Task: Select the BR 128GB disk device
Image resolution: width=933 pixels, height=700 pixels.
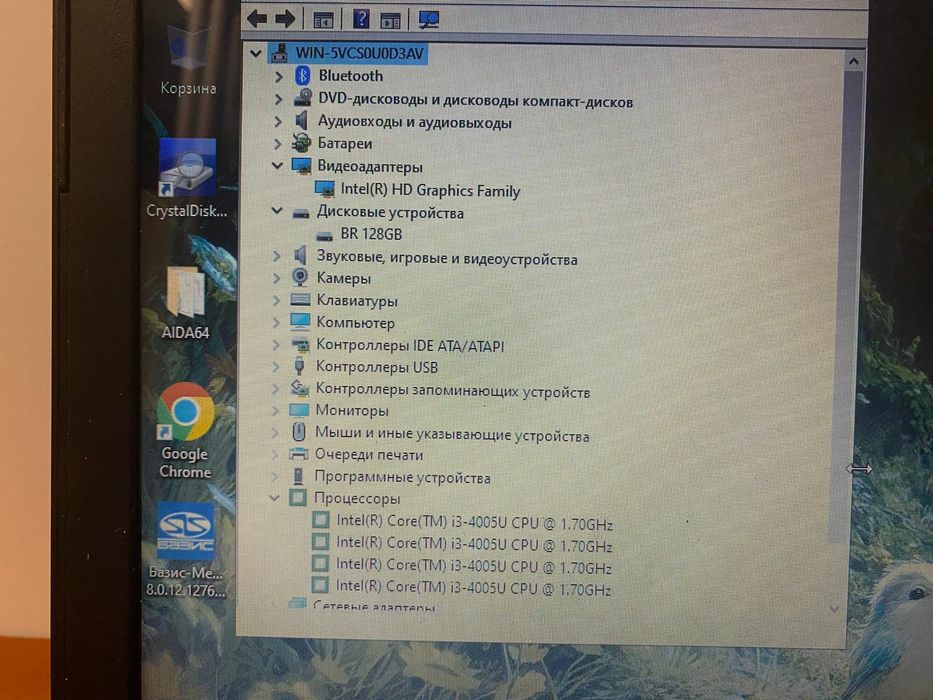Action: click(371, 234)
